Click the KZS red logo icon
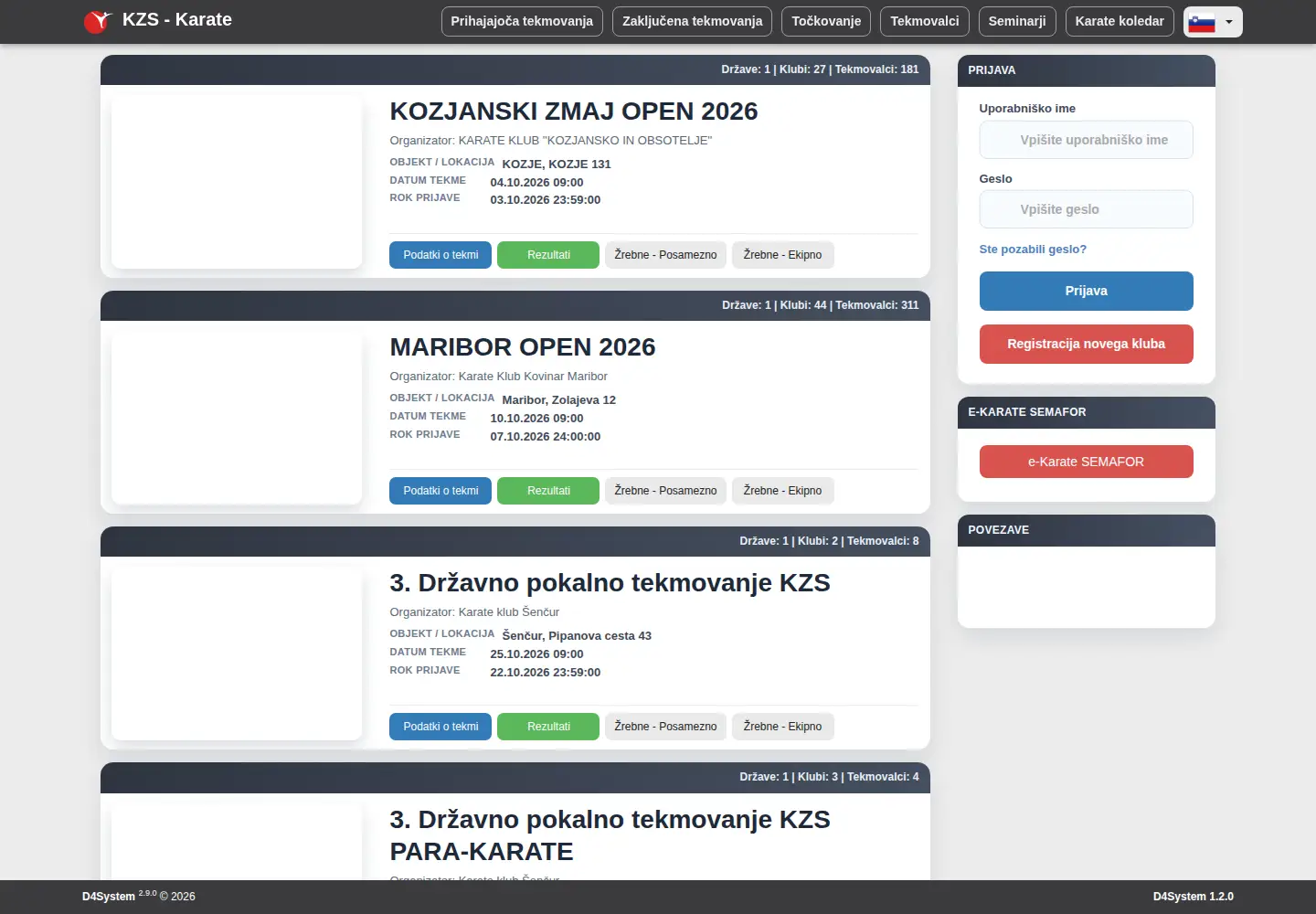This screenshot has width=1316, height=914. 97,21
